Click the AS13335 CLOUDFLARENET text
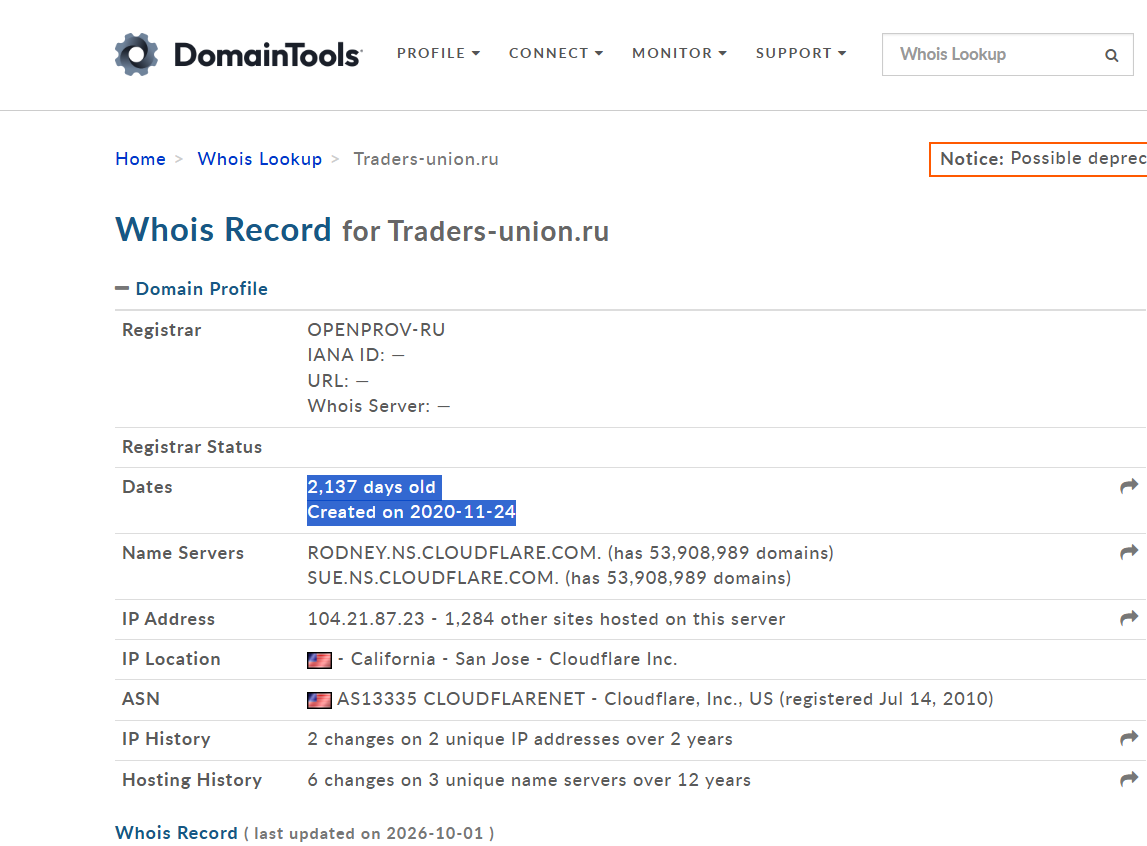 461,699
